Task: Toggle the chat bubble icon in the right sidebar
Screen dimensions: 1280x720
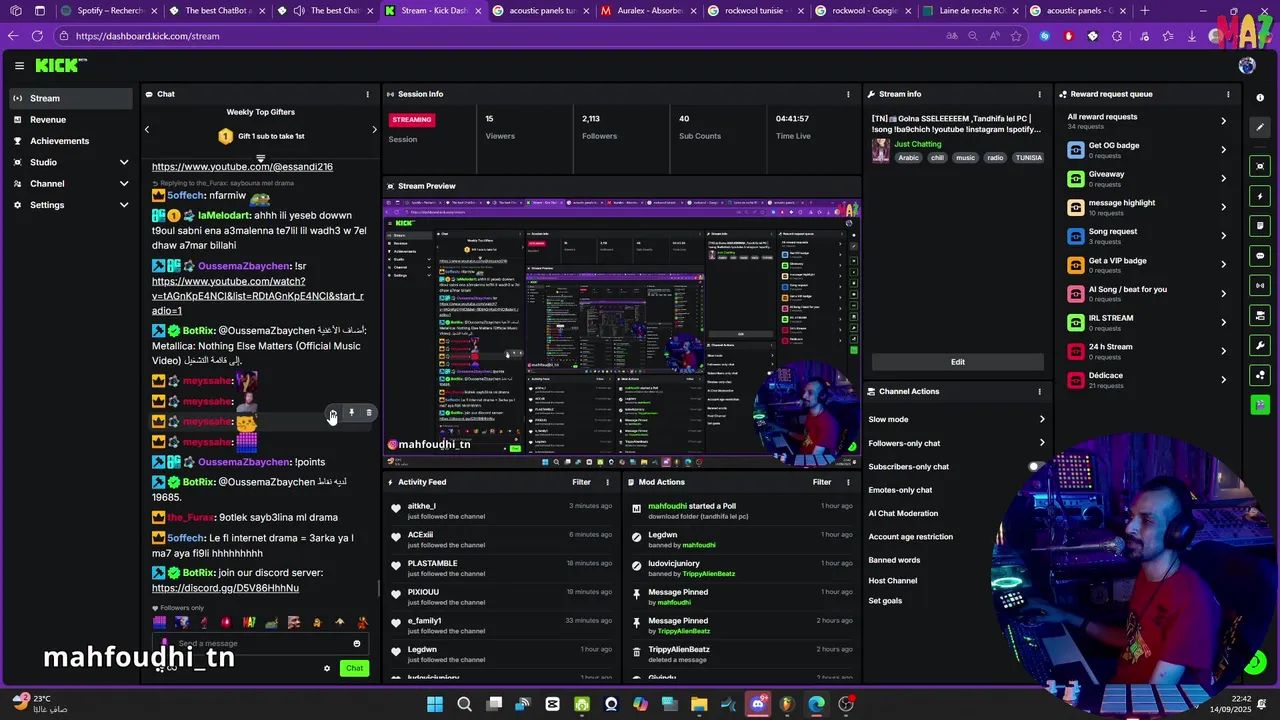Action: point(1260,256)
